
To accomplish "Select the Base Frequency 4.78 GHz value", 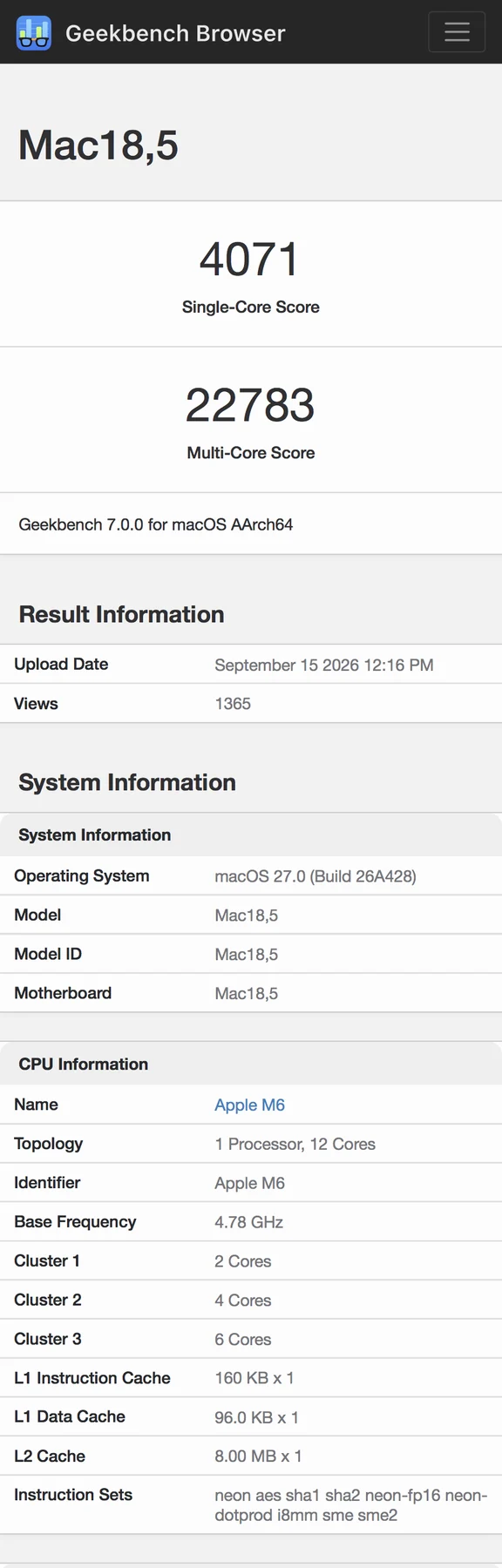I will pos(249,1222).
